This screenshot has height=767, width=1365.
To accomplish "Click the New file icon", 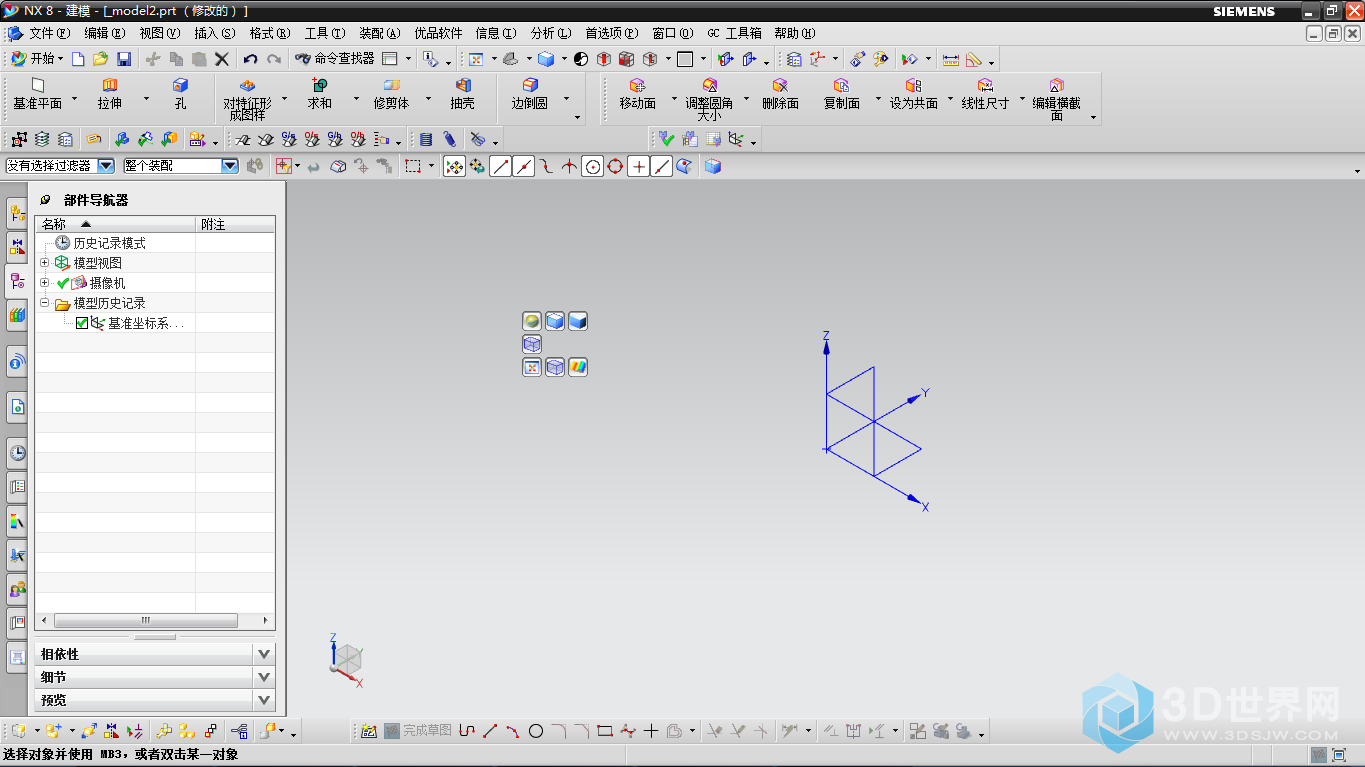I will point(78,59).
